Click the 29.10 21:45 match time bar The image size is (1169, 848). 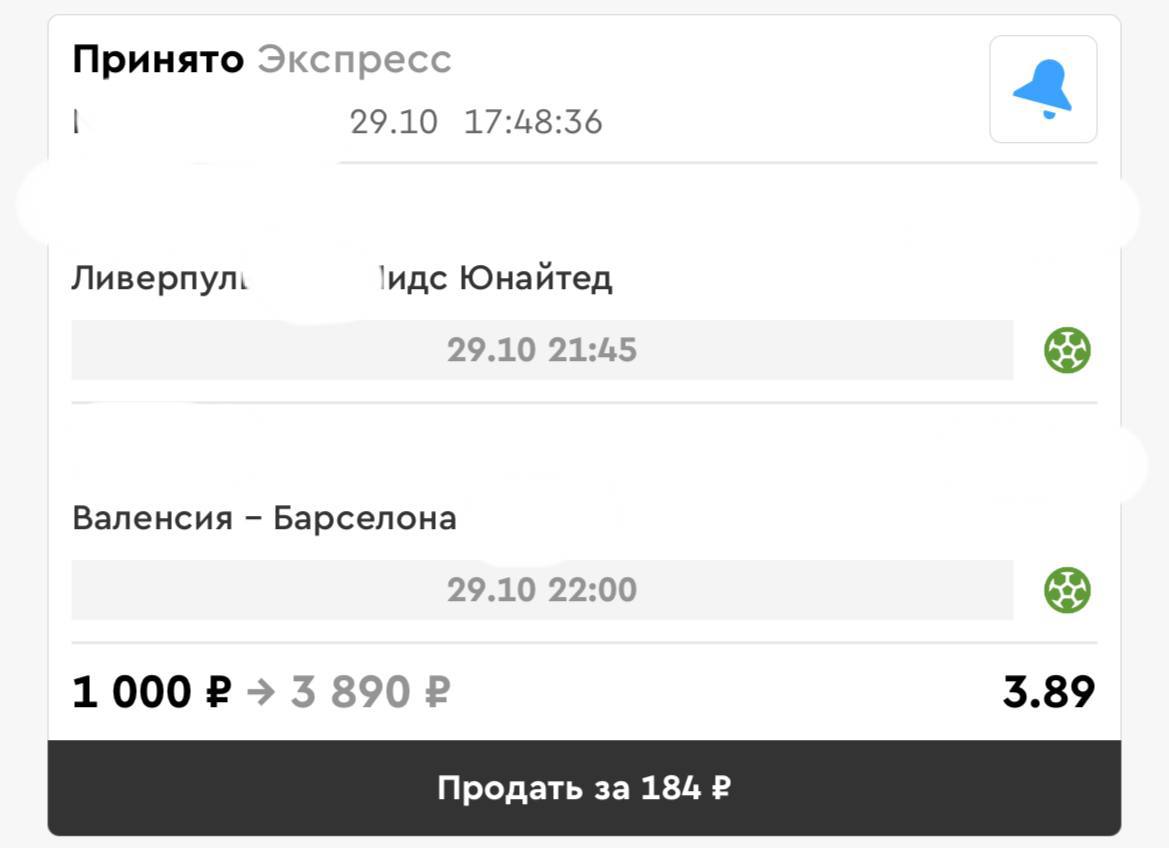pos(542,351)
